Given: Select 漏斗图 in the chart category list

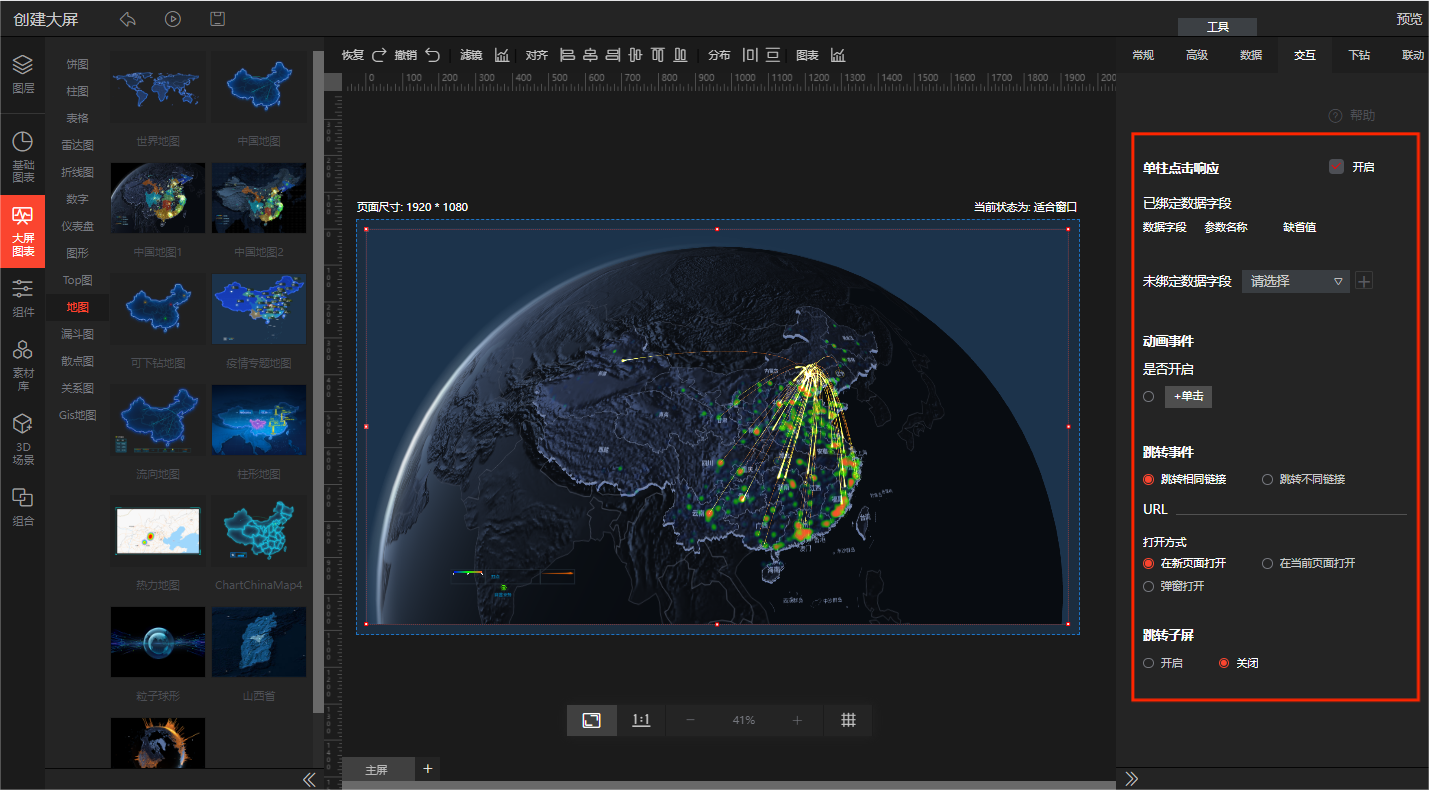Looking at the screenshot, I should pos(78,334).
